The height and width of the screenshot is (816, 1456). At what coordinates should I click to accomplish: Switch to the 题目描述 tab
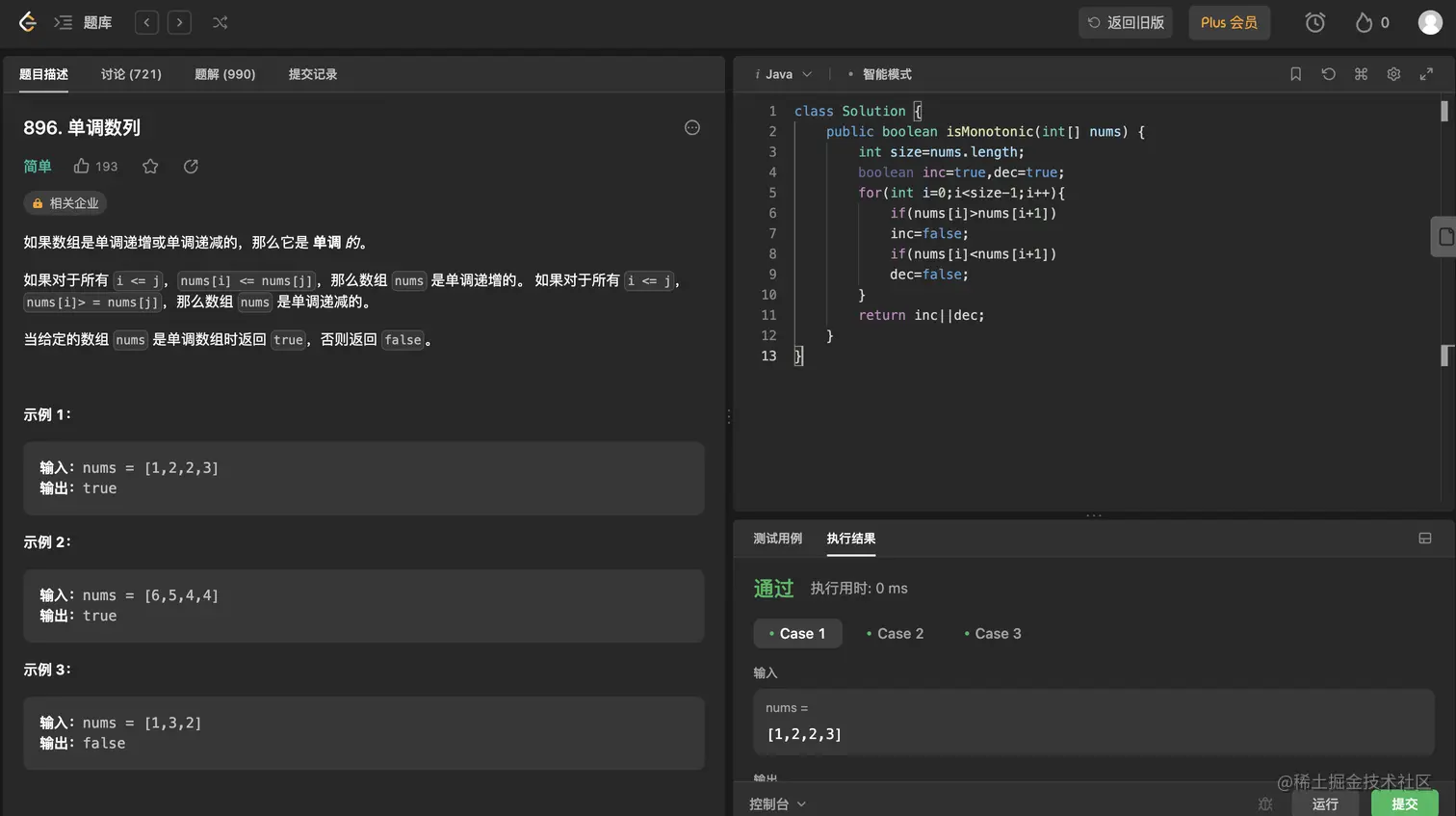(x=43, y=74)
